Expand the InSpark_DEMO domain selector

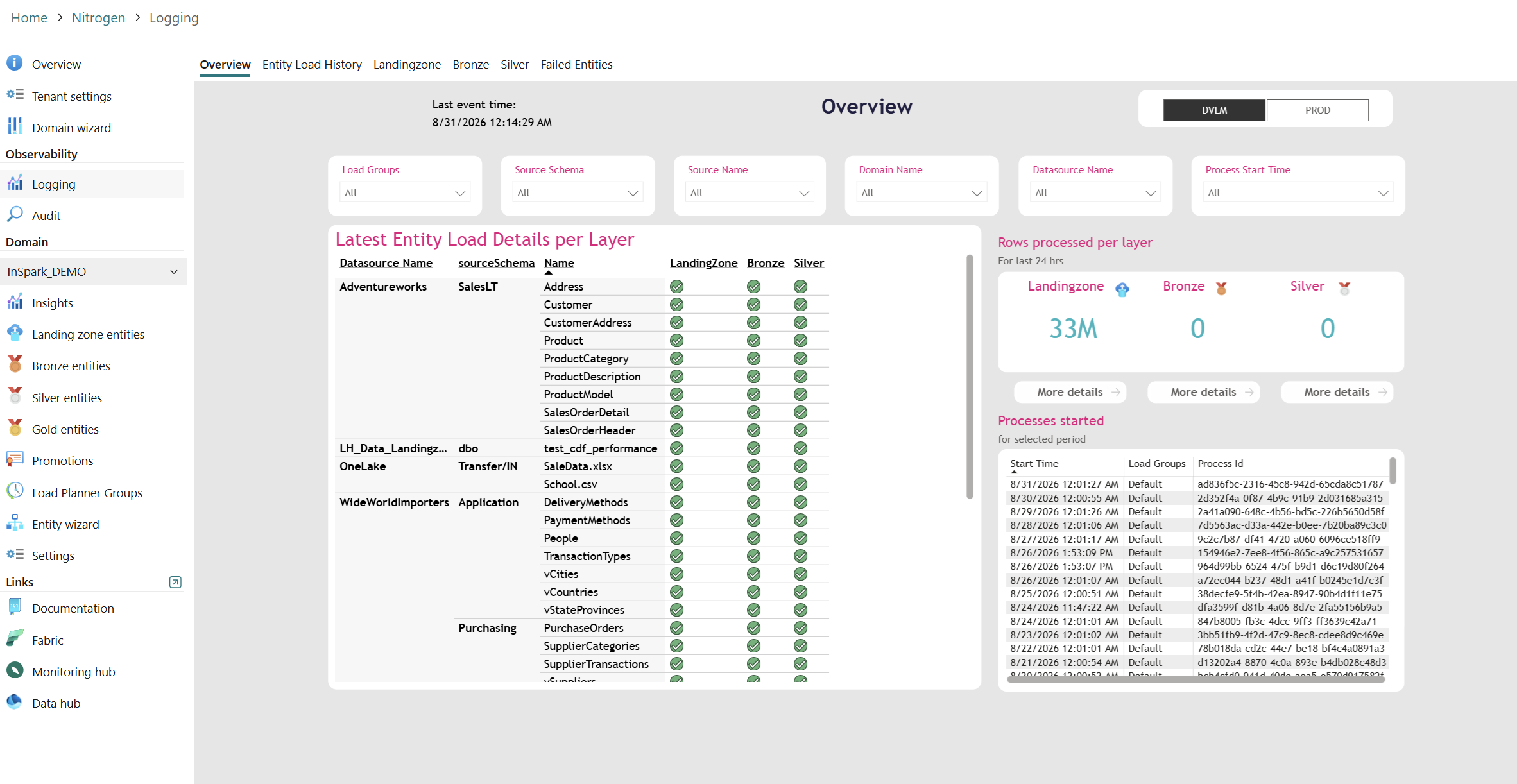pyautogui.click(x=93, y=271)
